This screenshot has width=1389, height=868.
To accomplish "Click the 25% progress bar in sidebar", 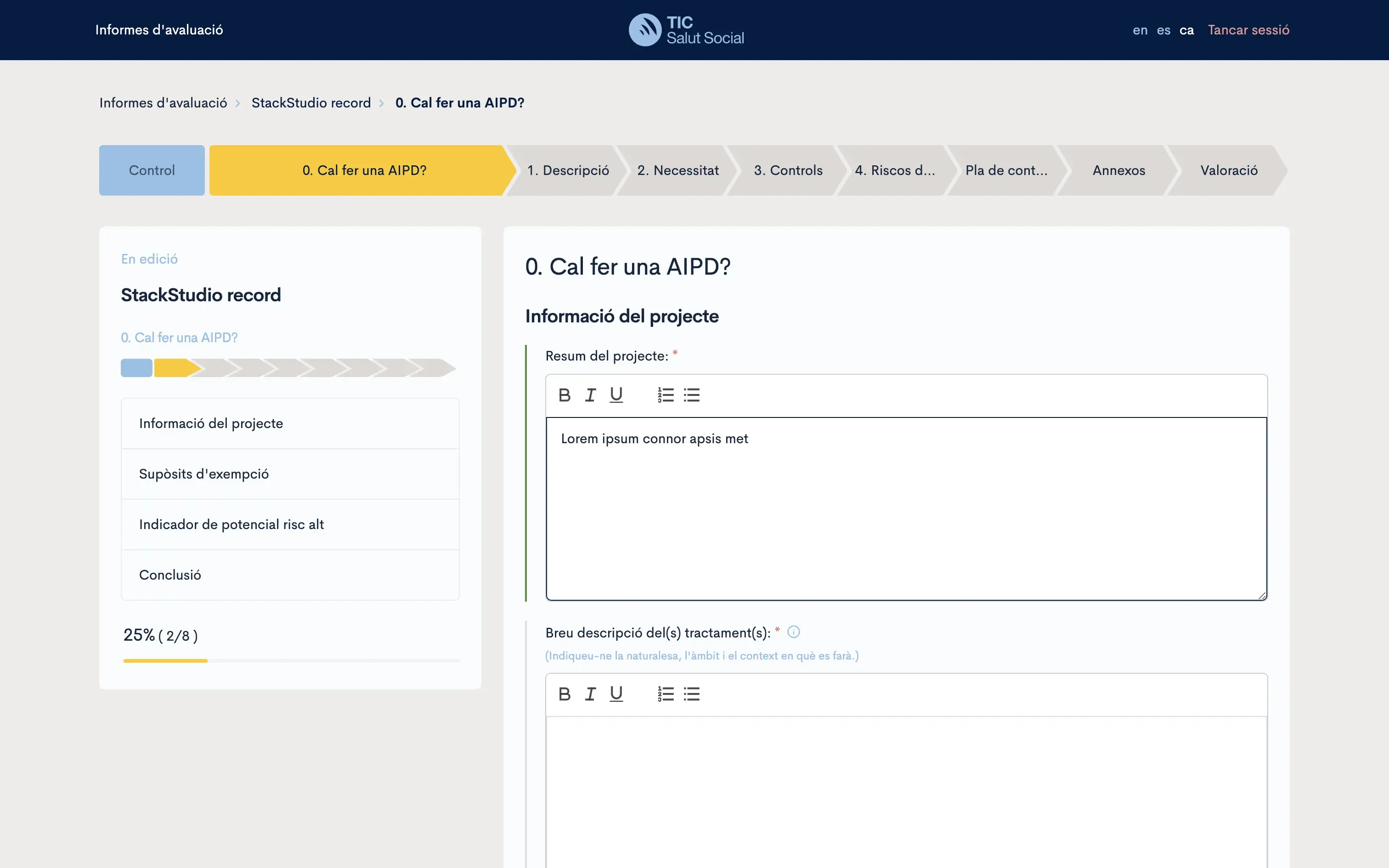I will click(x=292, y=661).
